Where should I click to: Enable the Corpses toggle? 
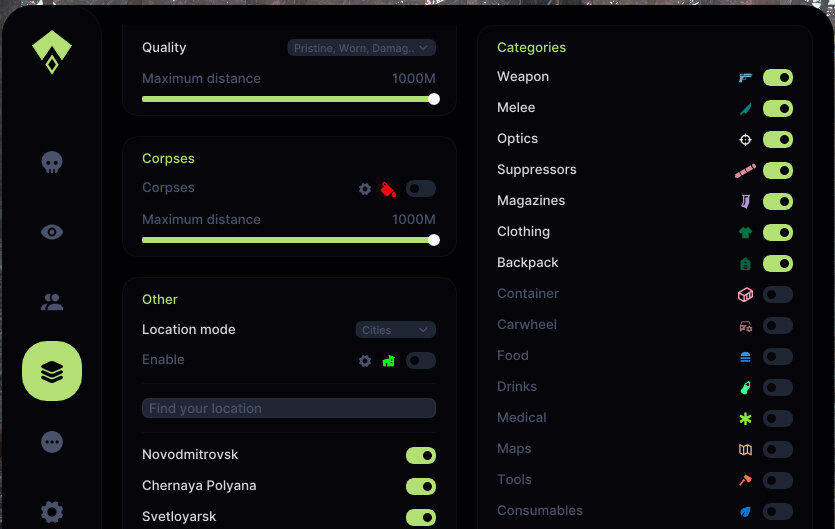pyautogui.click(x=421, y=189)
